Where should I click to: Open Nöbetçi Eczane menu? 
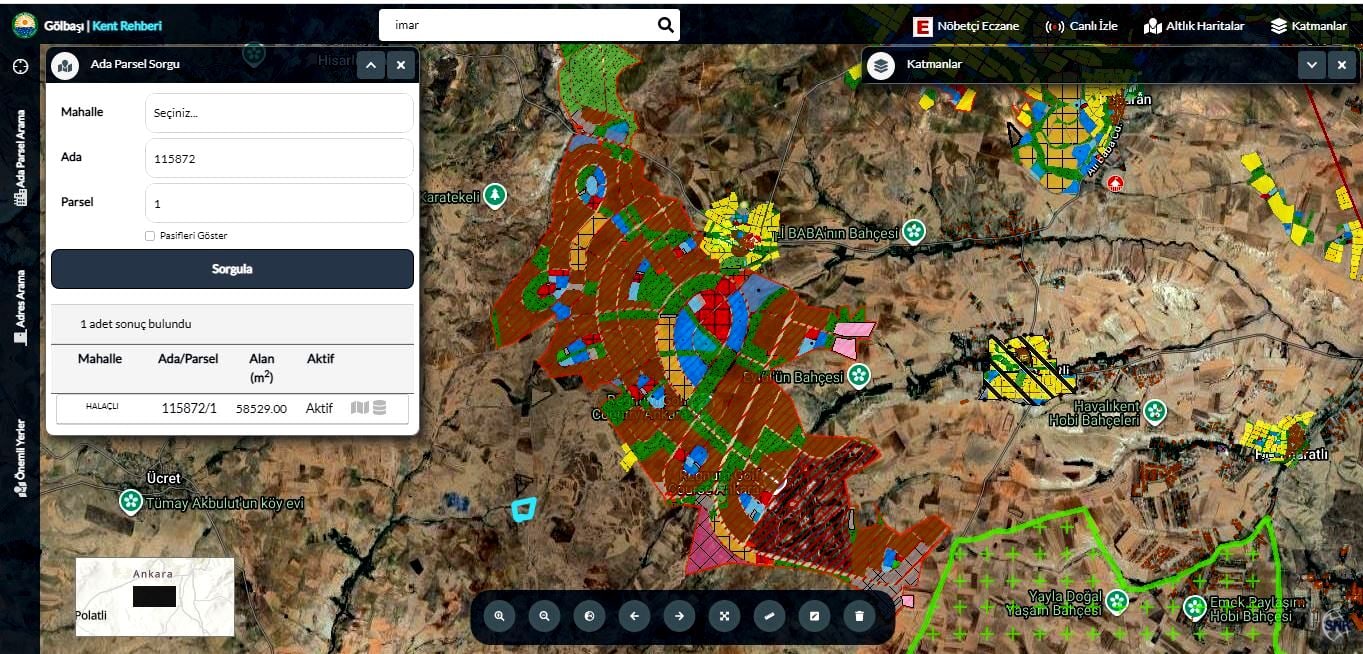[966, 26]
